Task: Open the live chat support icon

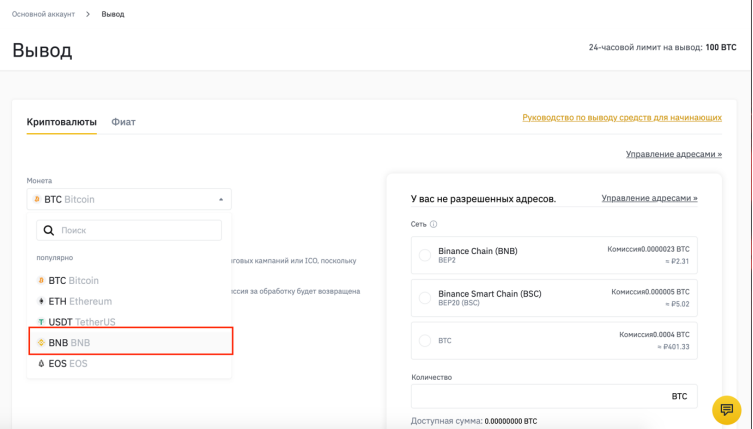Action: [727, 410]
